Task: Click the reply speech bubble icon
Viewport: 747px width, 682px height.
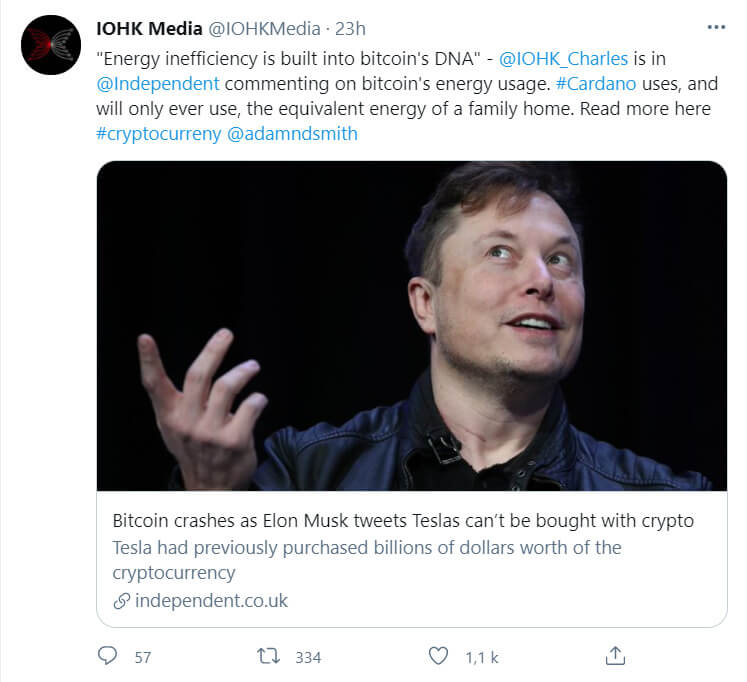Action: coord(109,656)
